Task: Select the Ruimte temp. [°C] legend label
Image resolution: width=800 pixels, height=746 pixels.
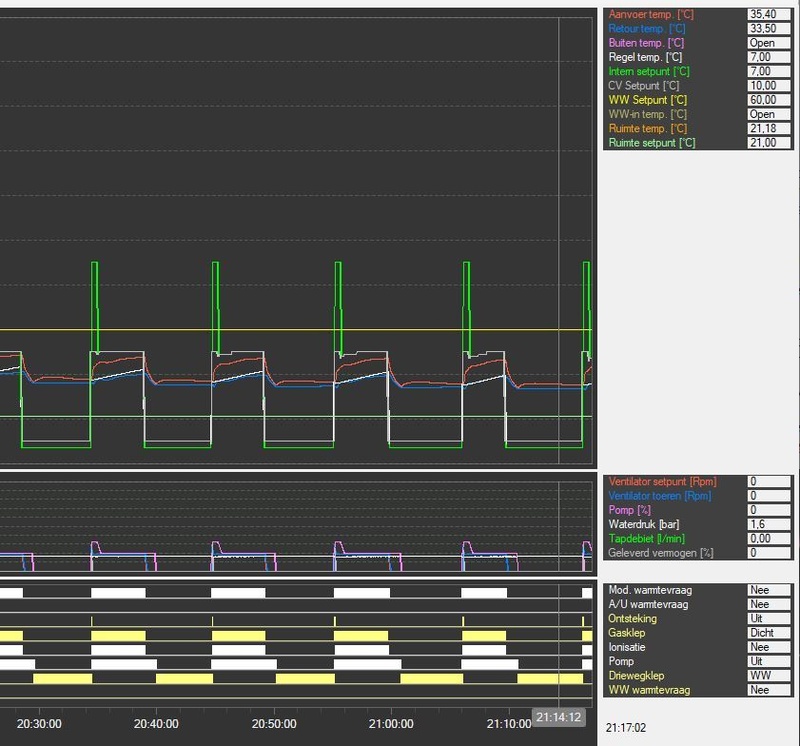Action: (647, 129)
